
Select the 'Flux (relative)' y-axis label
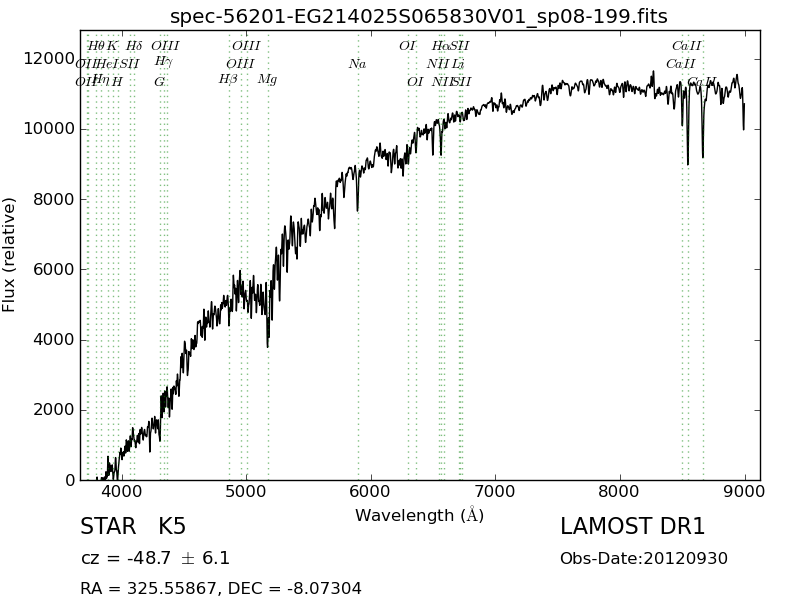tap(9, 255)
